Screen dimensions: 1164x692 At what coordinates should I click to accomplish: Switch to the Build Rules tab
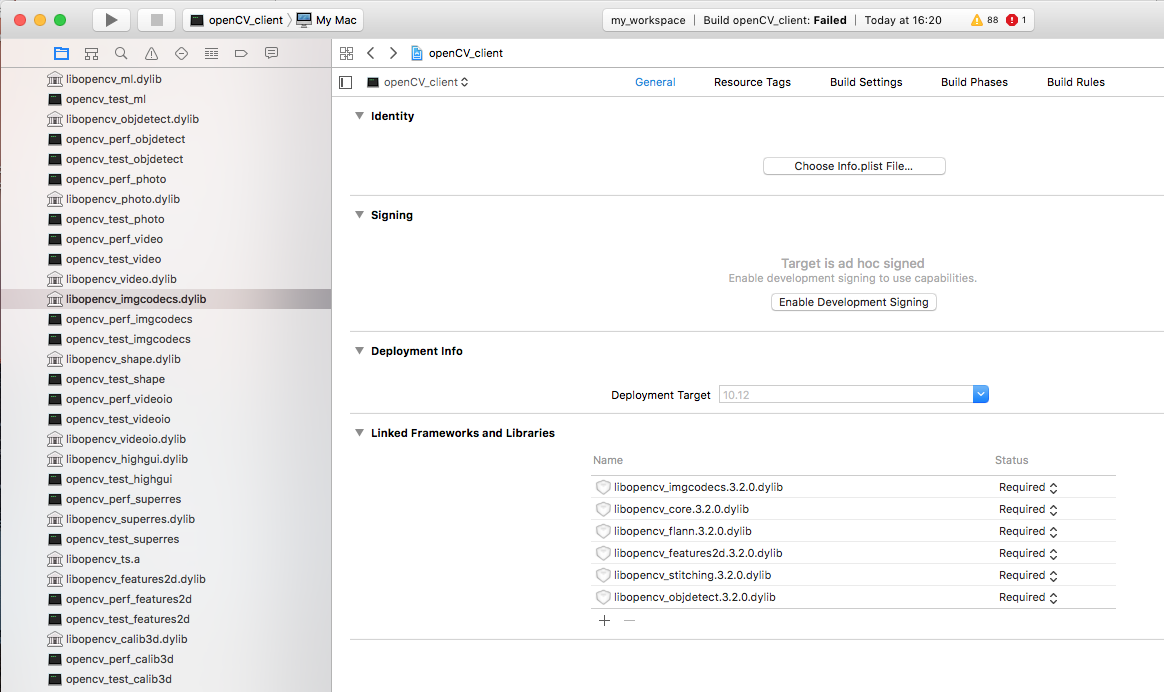pos(1076,82)
